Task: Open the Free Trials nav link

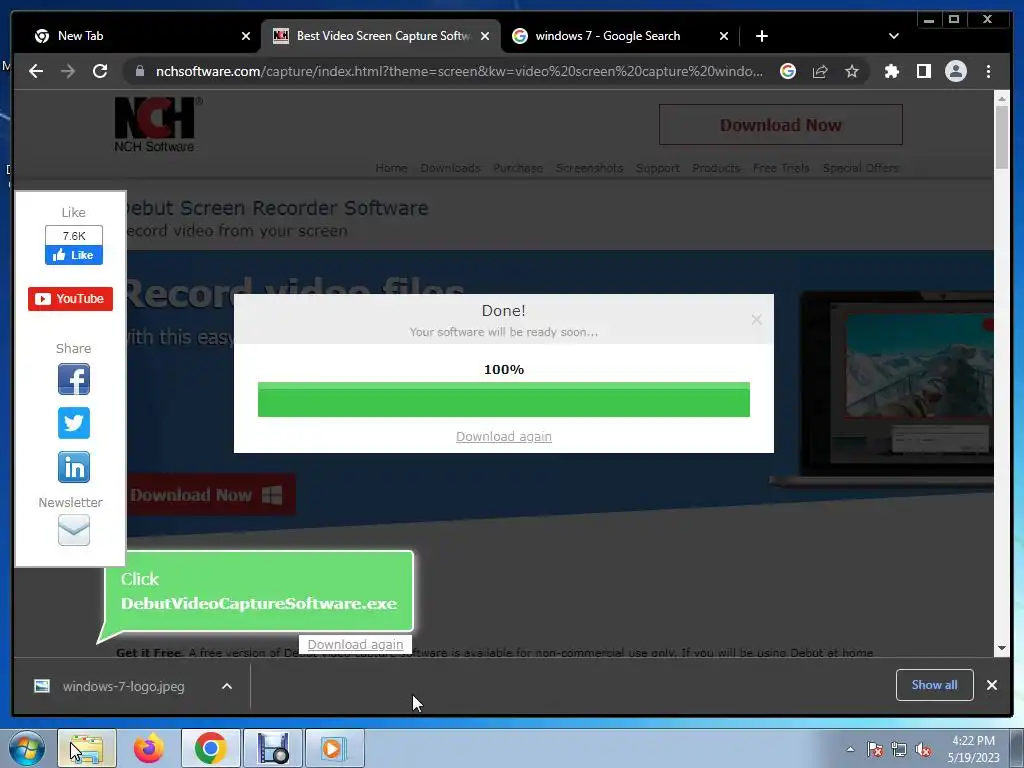Action: click(781, 168)
